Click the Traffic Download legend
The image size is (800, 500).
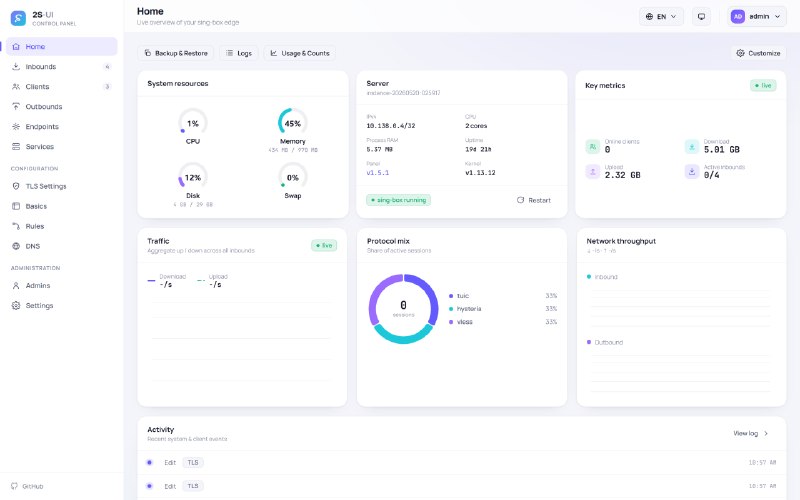(x=167, y=281)
